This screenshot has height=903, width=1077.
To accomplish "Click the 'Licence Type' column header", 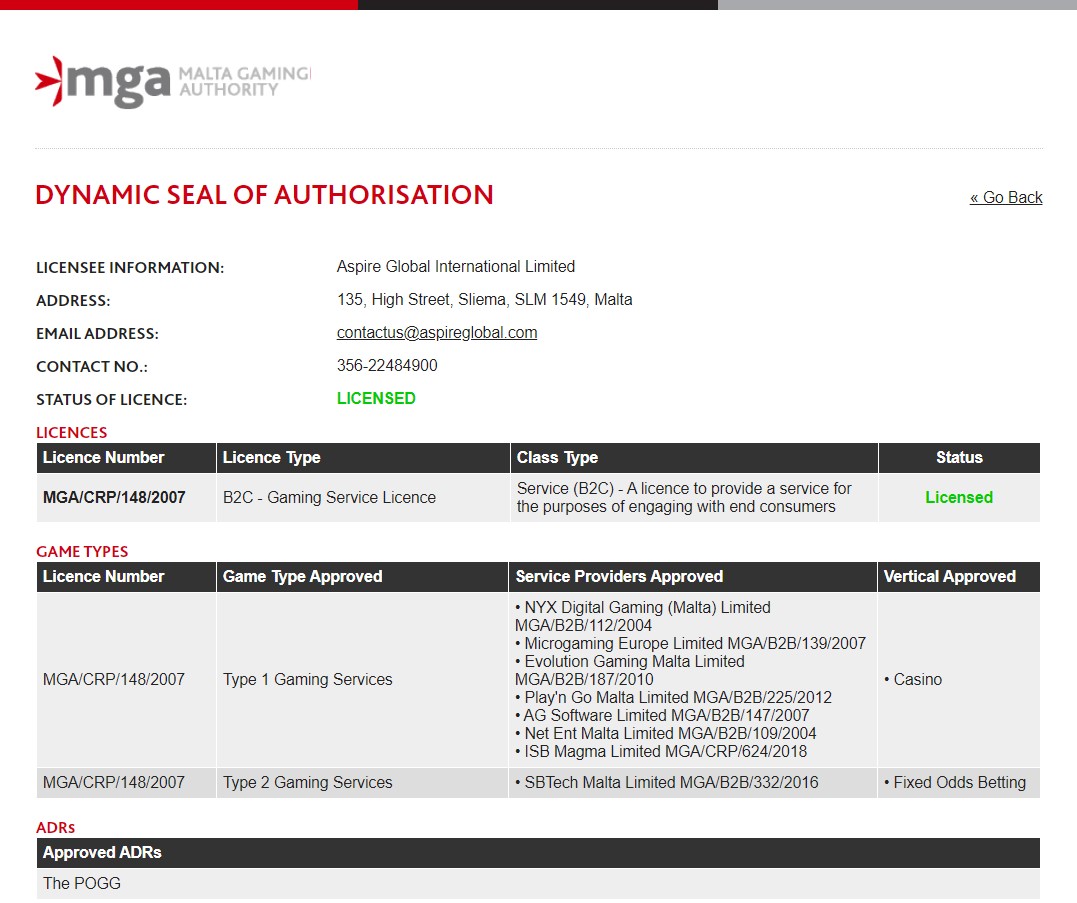I will 363,457.
